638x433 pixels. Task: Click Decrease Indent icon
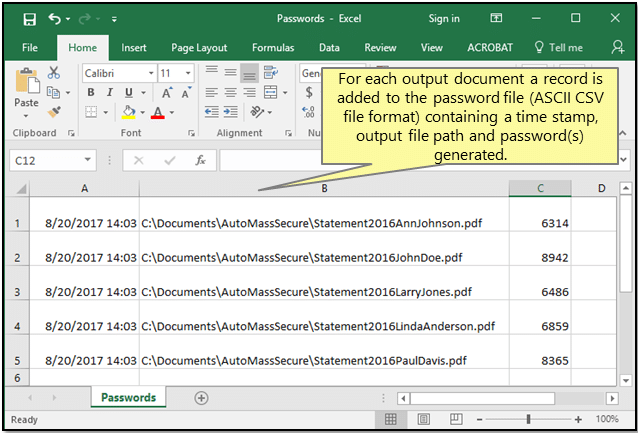click(x=212, y=112)
